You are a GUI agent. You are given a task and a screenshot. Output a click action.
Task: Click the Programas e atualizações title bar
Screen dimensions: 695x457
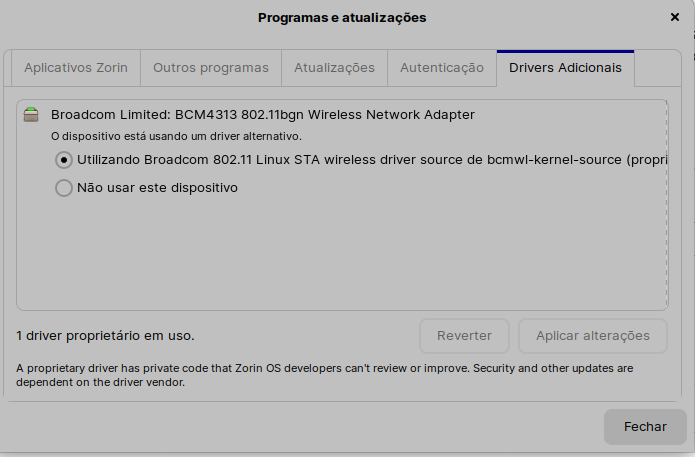pos(342,17)
